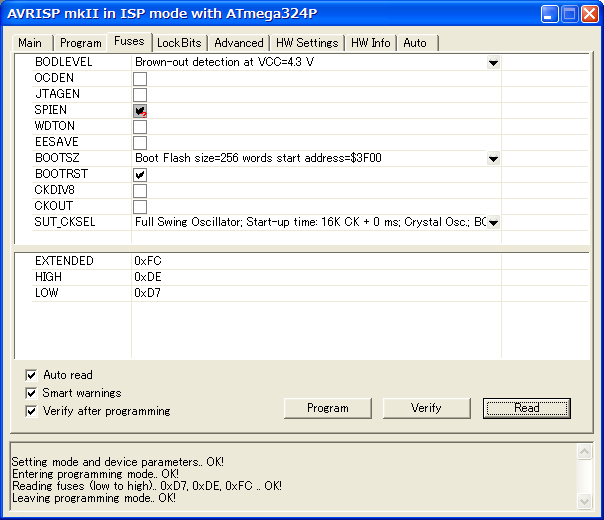Click the SUT_CKSEL label
Viewport: 604px width, 520px height.
coord(65,222)
